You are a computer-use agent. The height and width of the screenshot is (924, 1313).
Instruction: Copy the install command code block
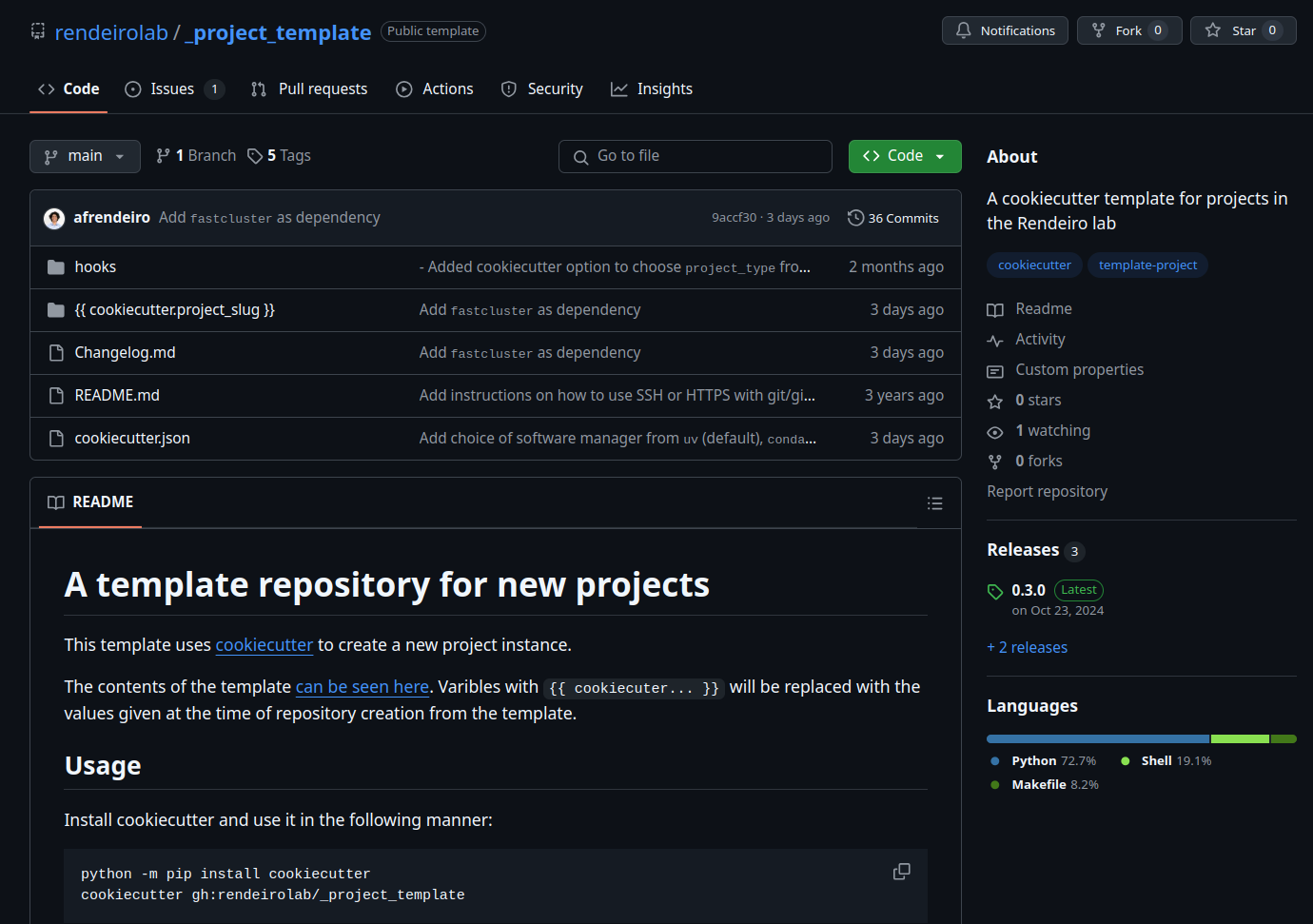tap(901, 872)
